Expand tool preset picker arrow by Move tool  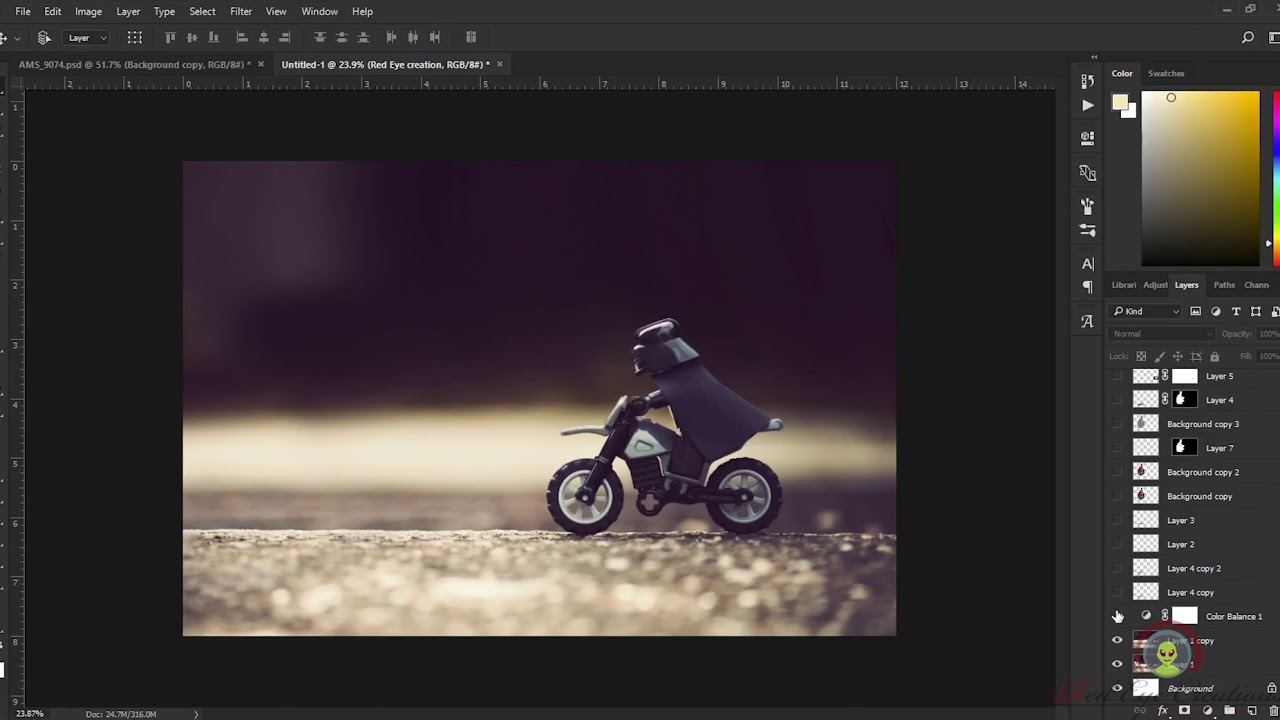[17, 38]
